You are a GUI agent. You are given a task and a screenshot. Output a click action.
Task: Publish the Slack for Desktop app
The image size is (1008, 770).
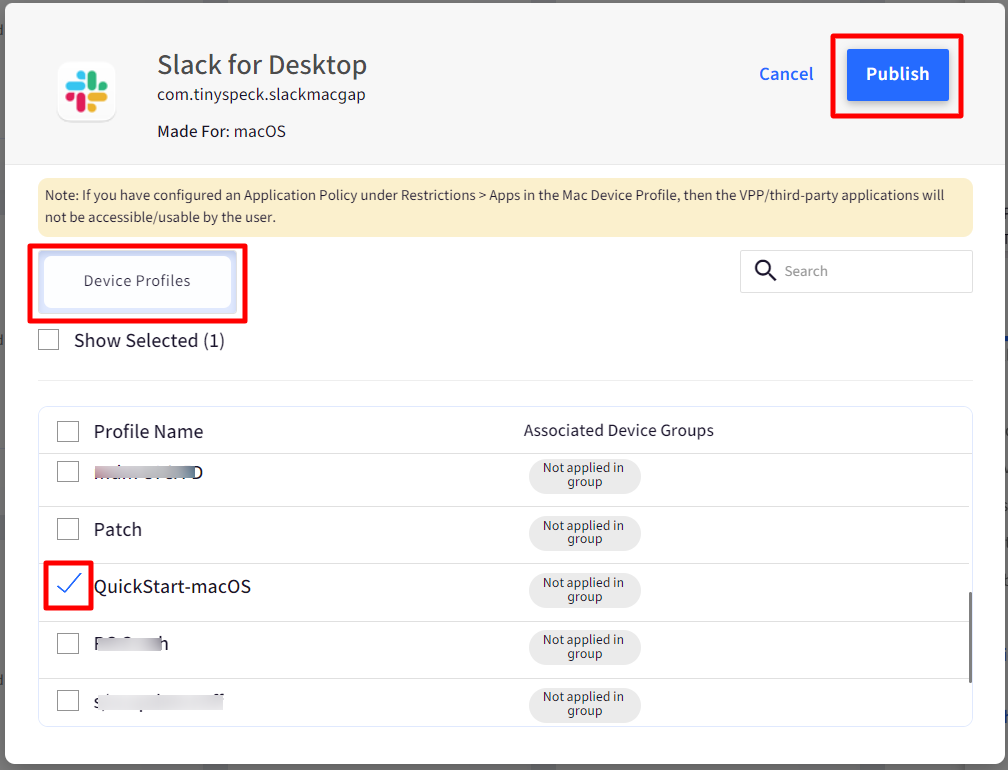point(897,75)
